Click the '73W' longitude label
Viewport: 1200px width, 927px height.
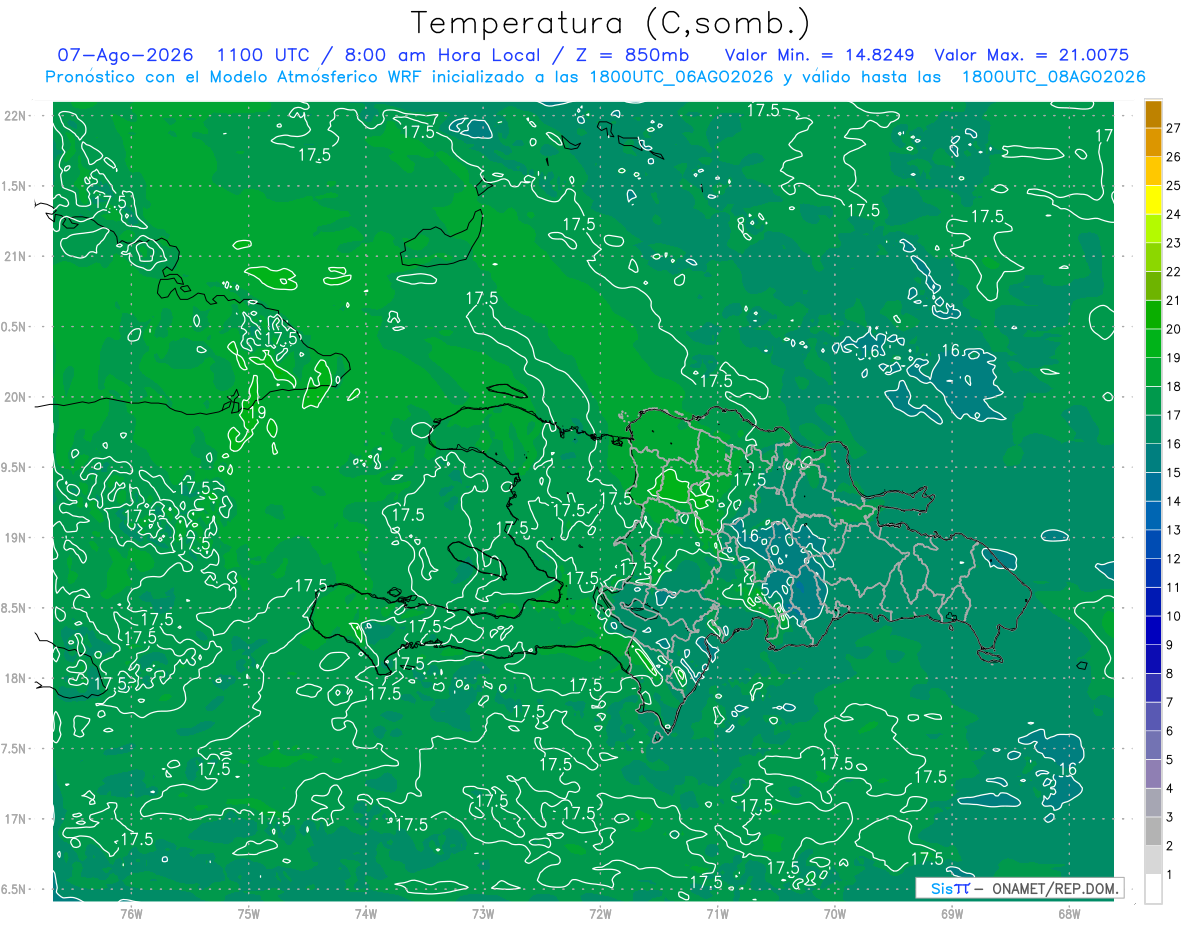(x=483, y=913)
